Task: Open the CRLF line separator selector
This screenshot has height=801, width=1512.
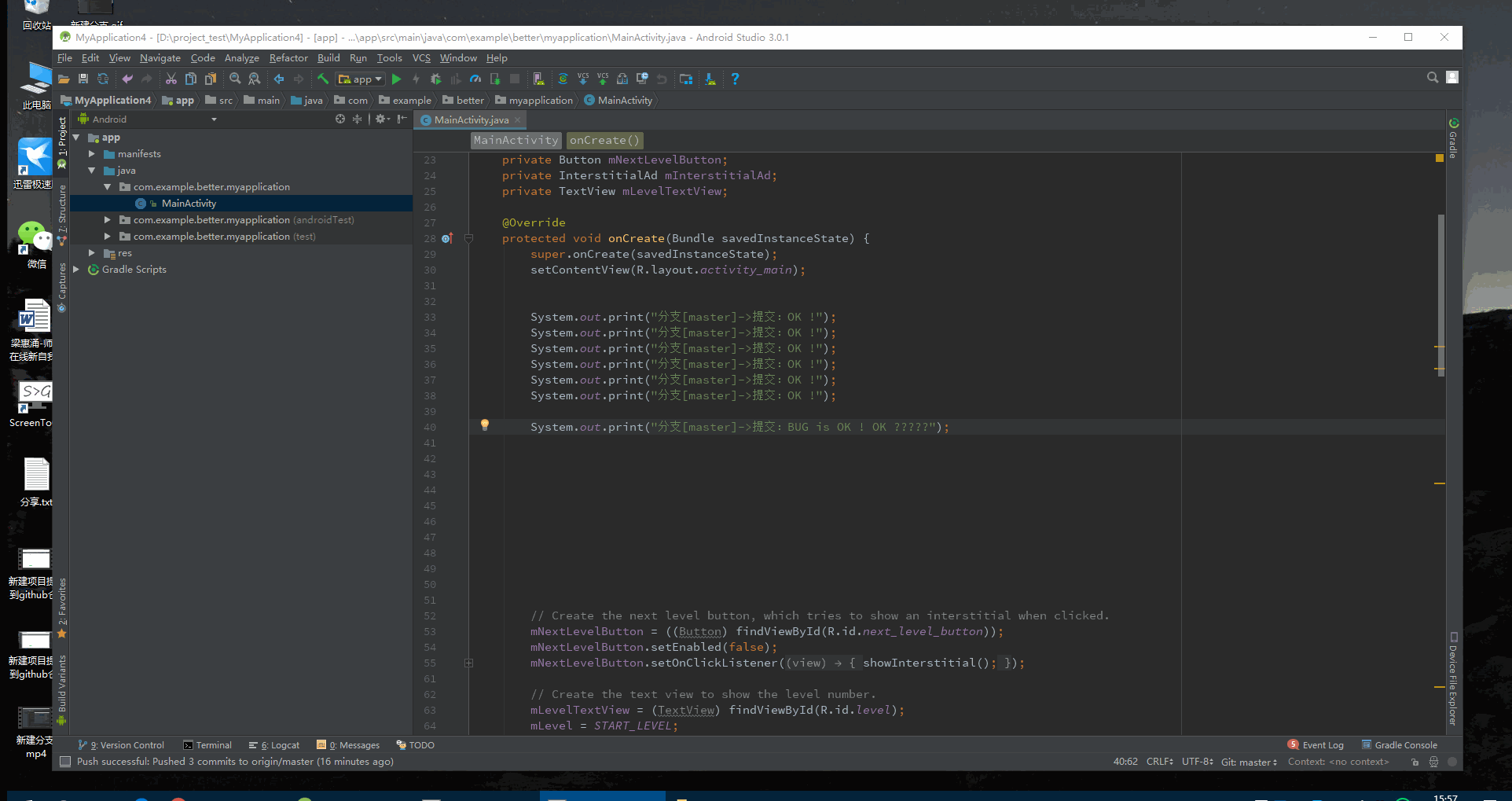Action: (1159, 762)
